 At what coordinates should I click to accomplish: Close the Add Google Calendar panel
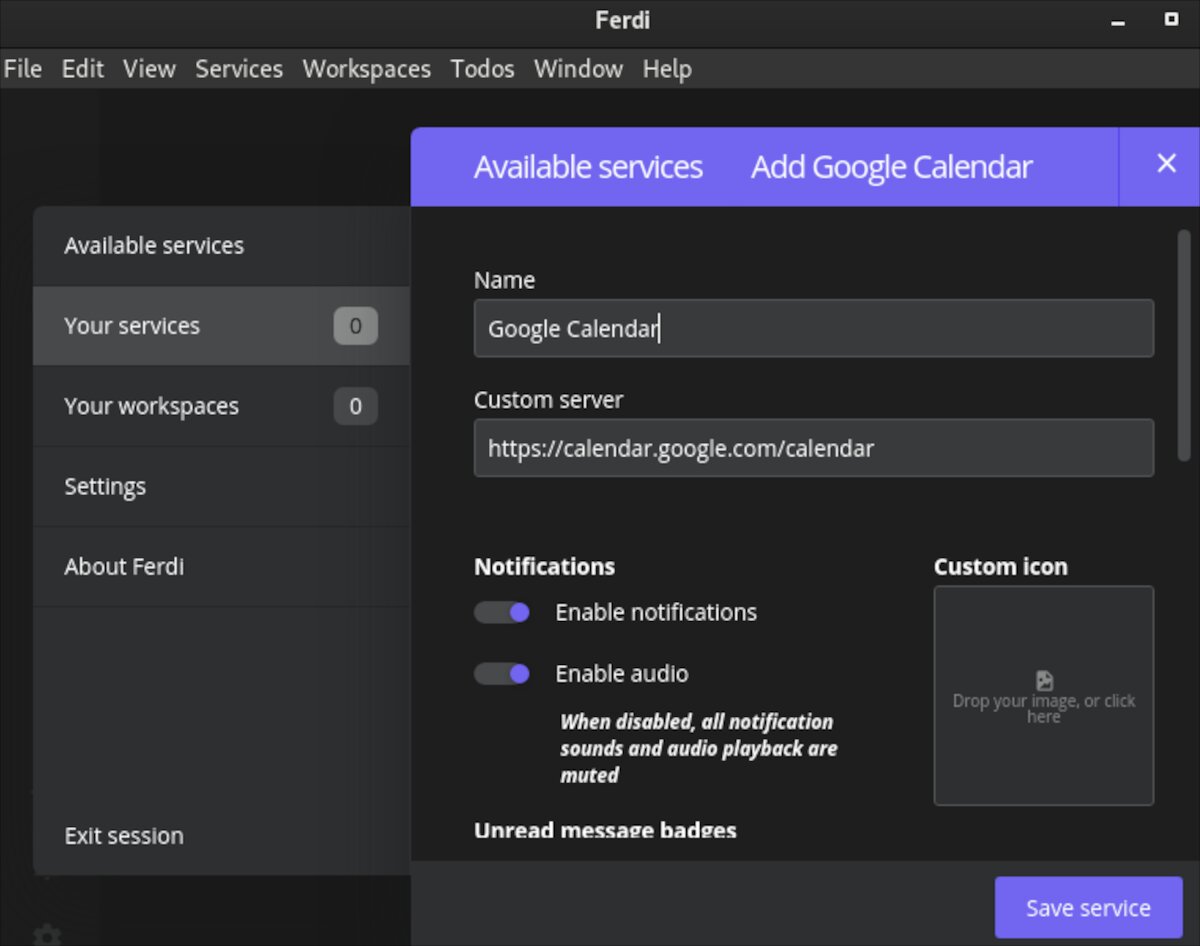tap(1166, 164)
